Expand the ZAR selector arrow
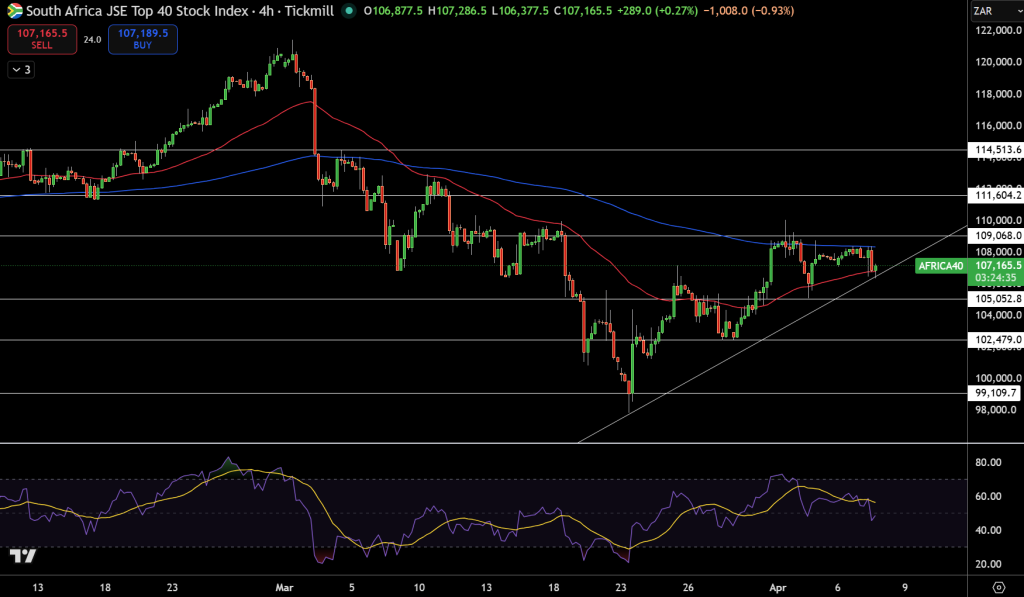1024x597 pixels. [1018, 11]
